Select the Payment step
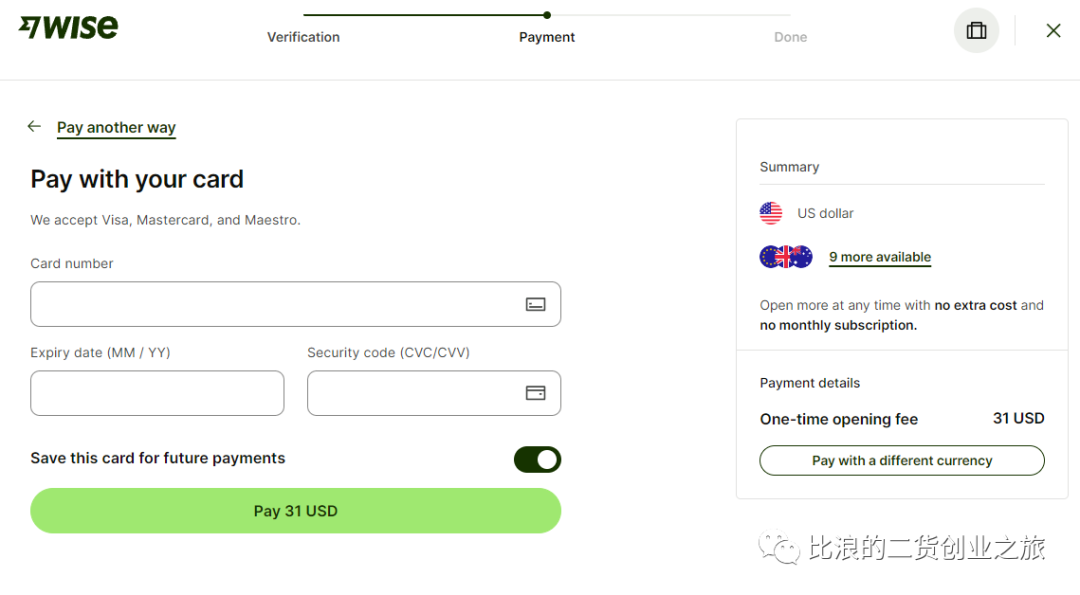 (x=547, y=37)
